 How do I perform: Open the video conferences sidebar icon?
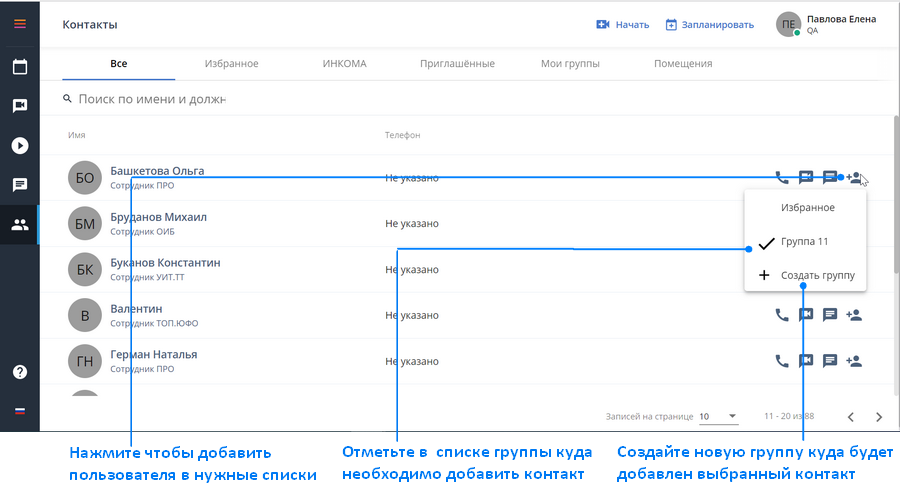(x=20, y=106)
